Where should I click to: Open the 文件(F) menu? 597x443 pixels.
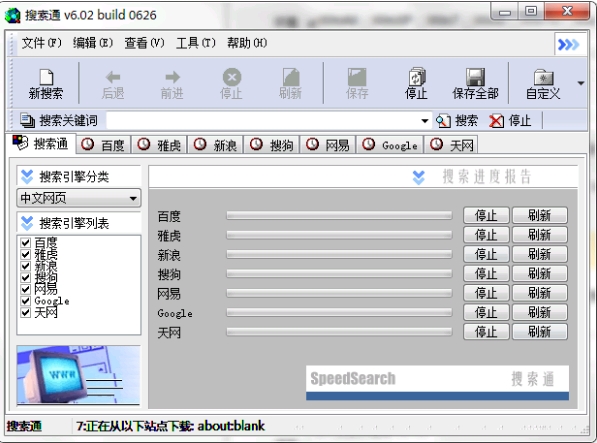42,43
